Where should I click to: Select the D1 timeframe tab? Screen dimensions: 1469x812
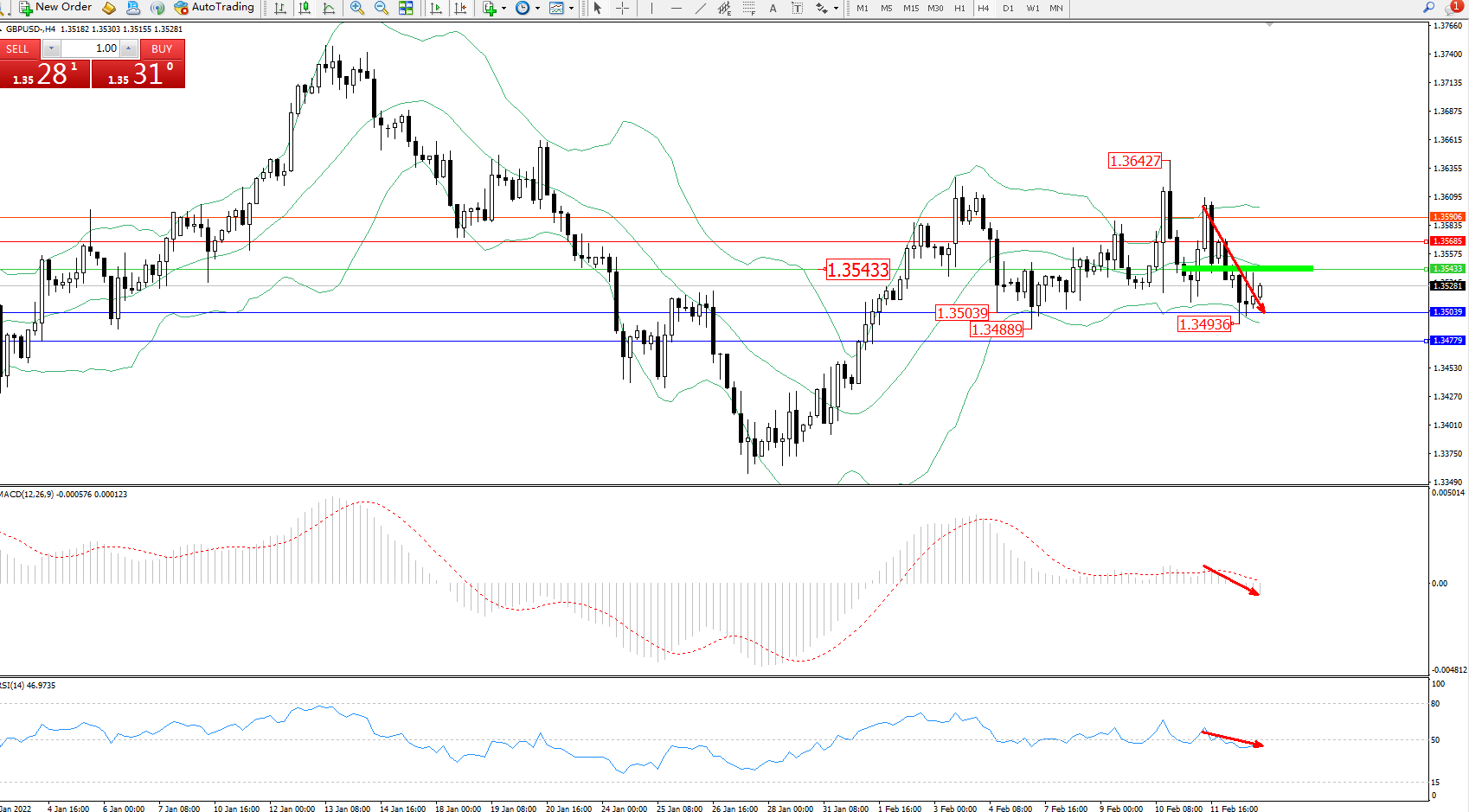[1008, 8]
